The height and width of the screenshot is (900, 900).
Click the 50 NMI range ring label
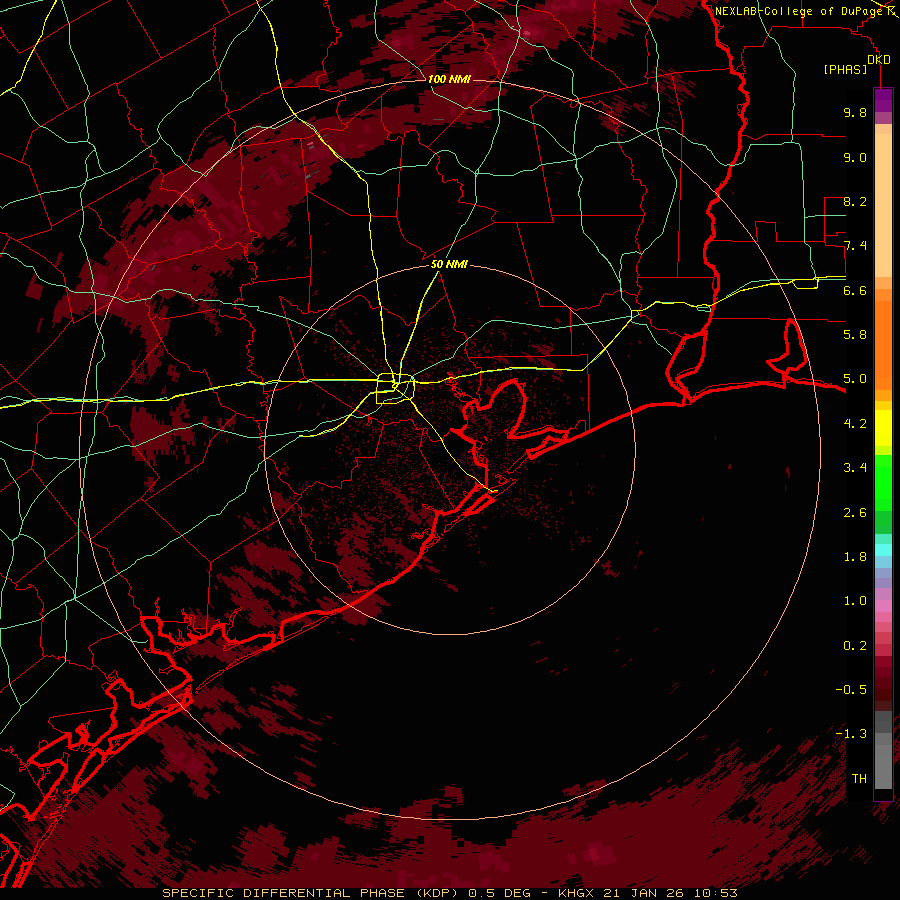point(449,265)
